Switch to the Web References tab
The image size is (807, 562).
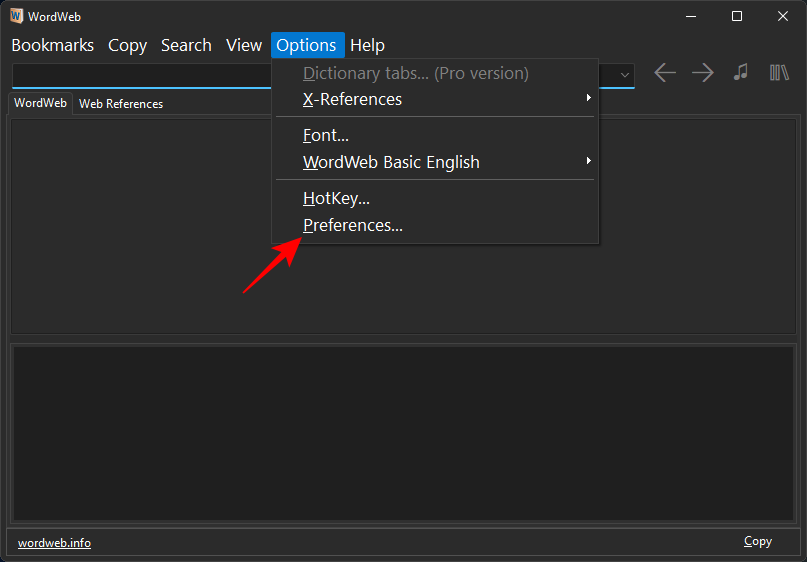click(121, 104)
